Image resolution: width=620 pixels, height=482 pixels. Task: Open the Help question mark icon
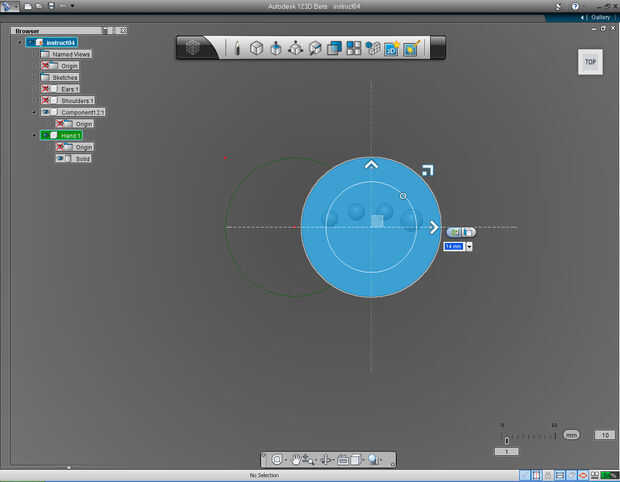coord(575,6)
